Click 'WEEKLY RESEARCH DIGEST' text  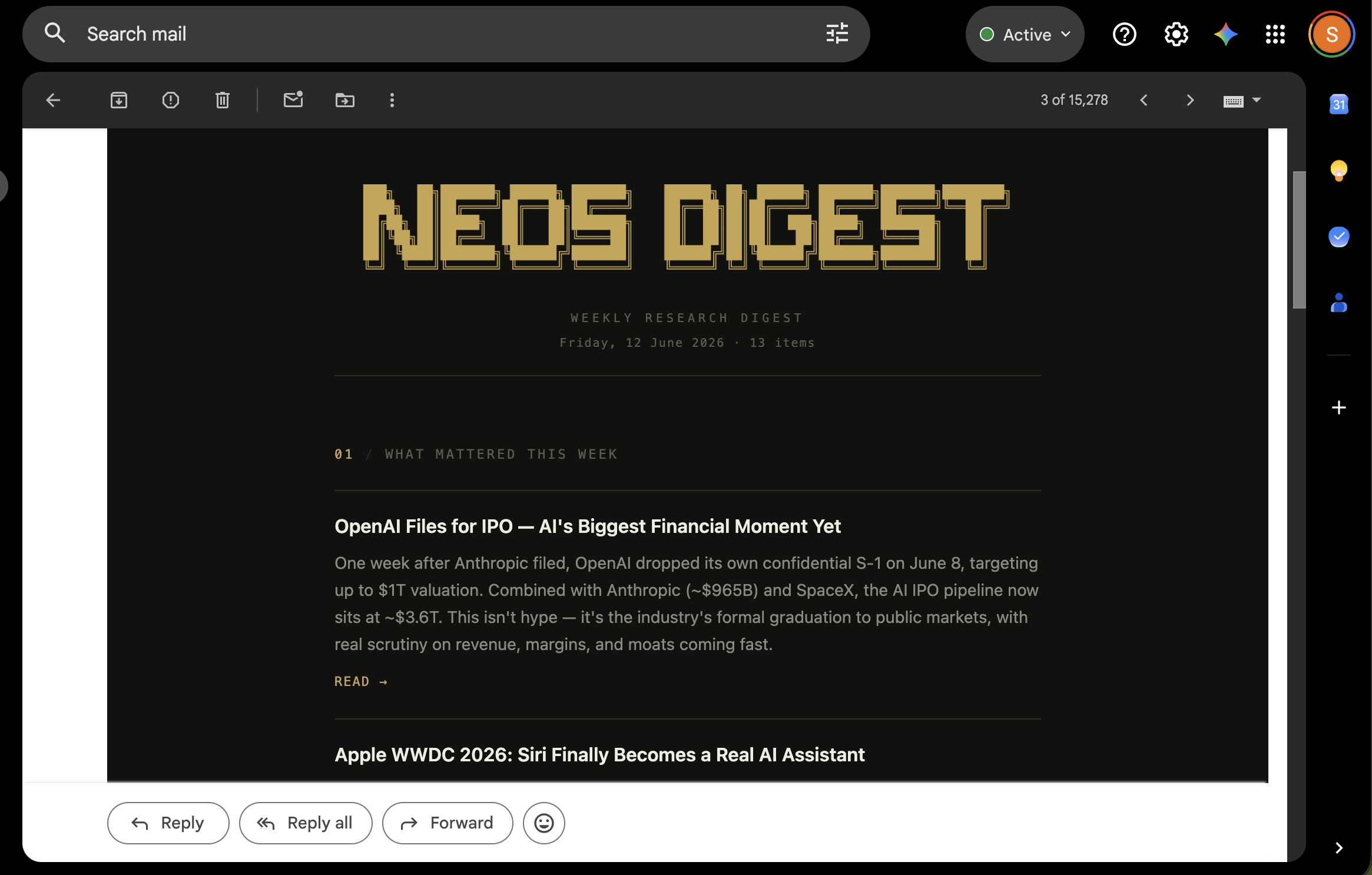pos(687,318)
